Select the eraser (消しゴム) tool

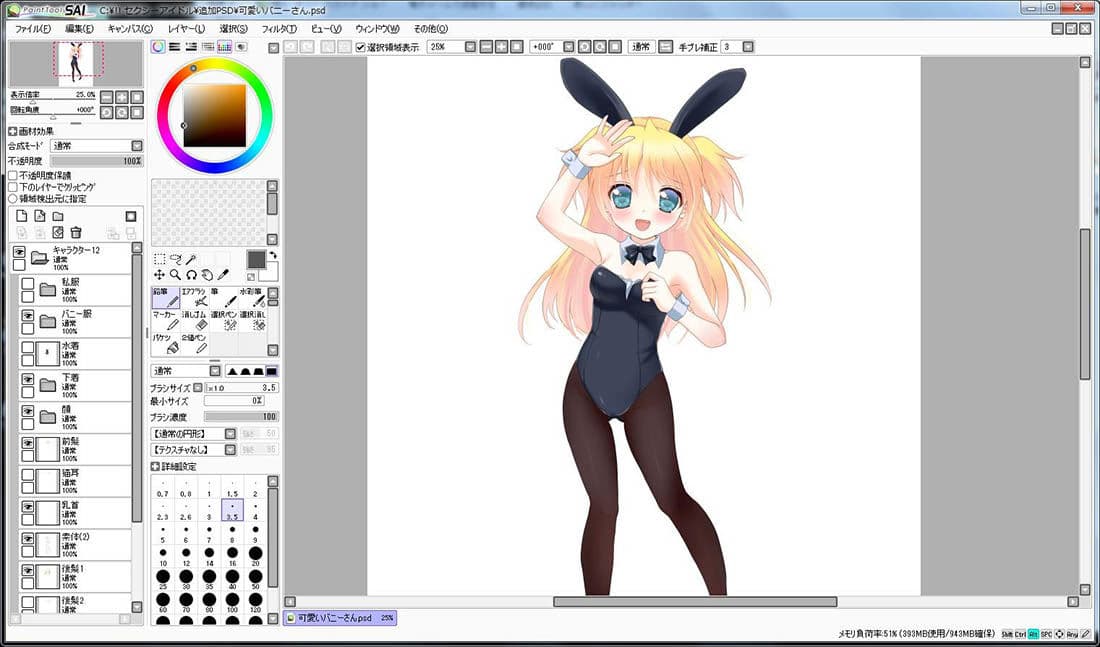click(x=194, y=321)
